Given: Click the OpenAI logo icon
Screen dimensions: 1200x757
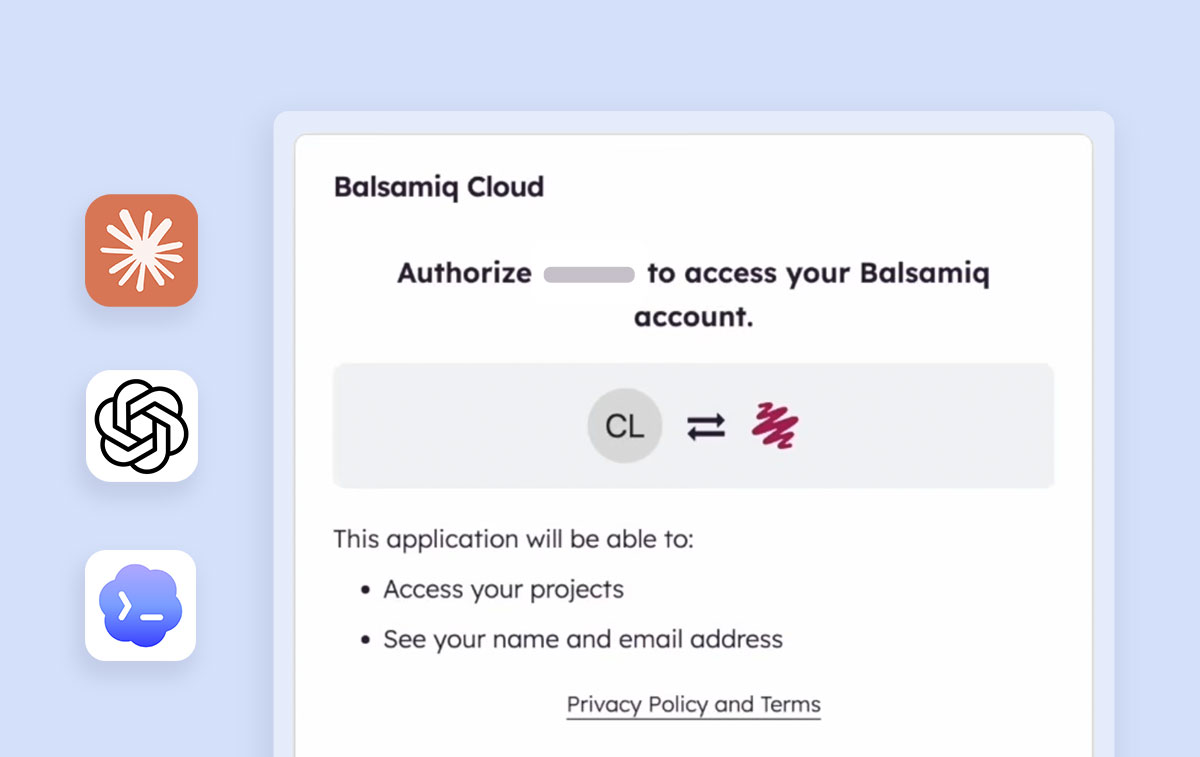Looking at the screenshot, I should 141,425.
